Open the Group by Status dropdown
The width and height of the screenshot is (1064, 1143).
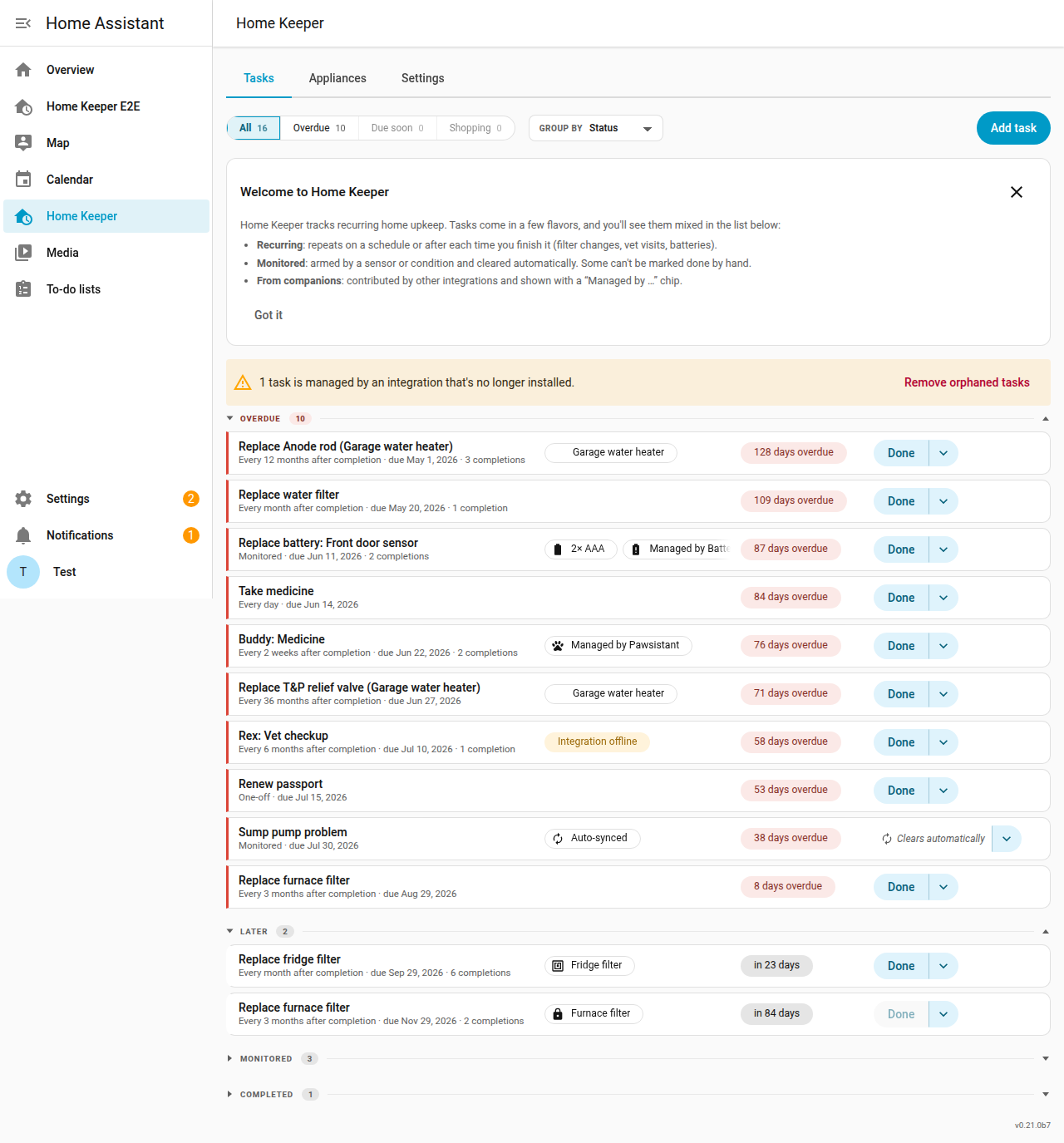click(596, 128)
